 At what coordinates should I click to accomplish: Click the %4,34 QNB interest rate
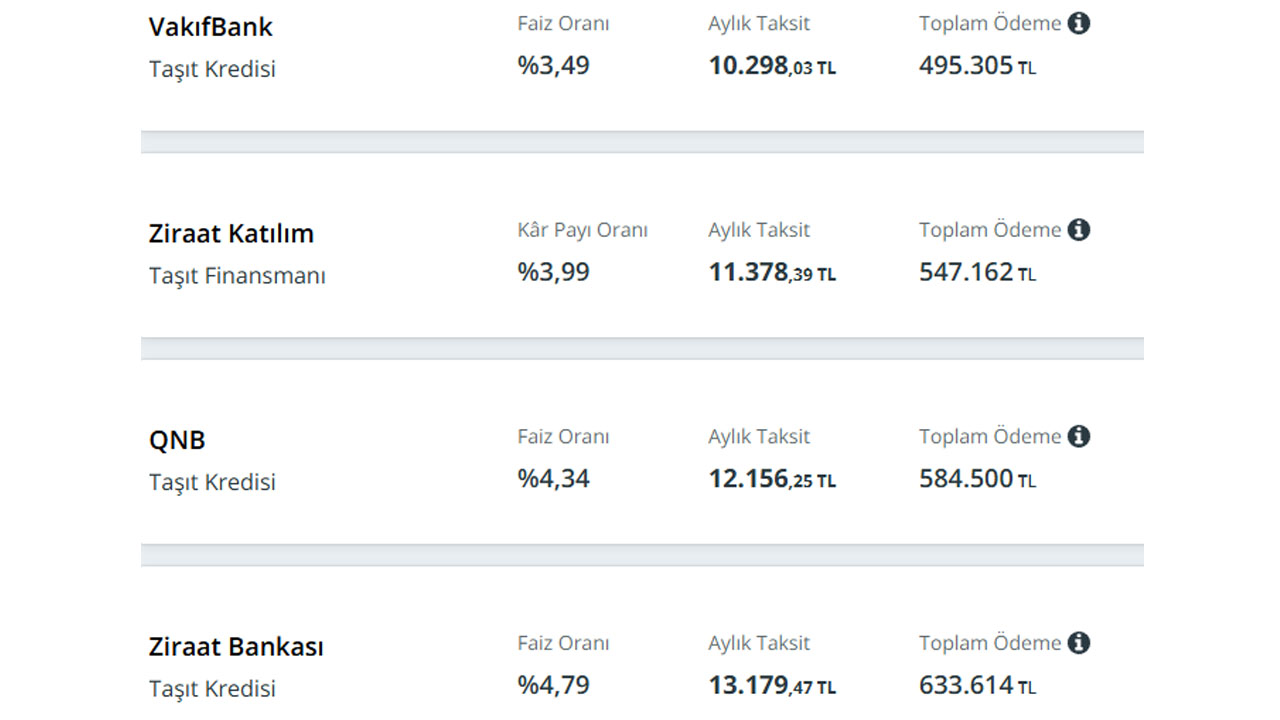[x=553, y=479]
